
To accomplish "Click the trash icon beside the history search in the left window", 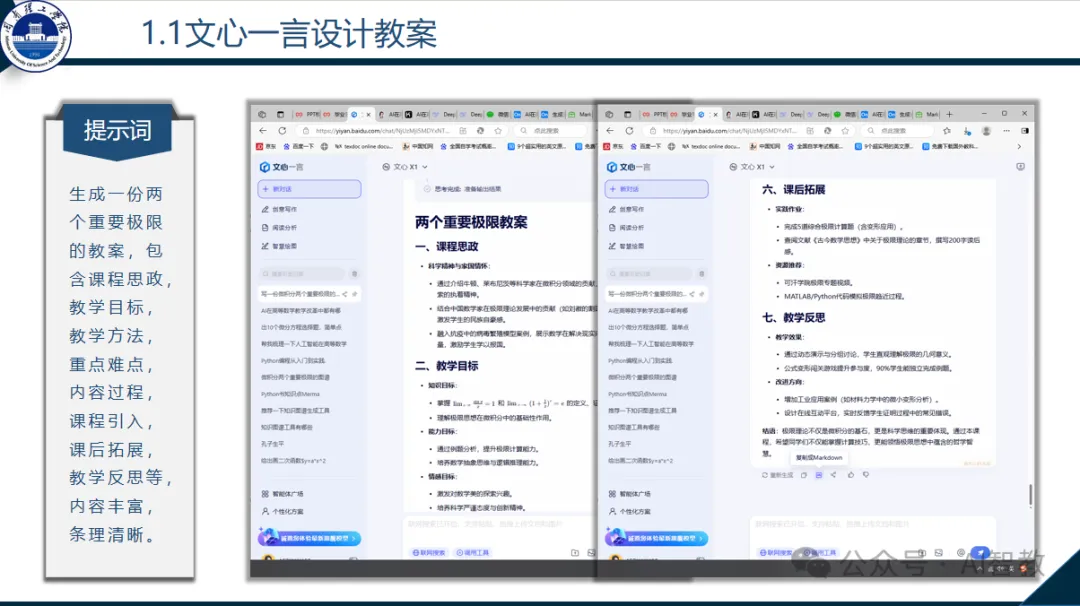I will 355,273.
